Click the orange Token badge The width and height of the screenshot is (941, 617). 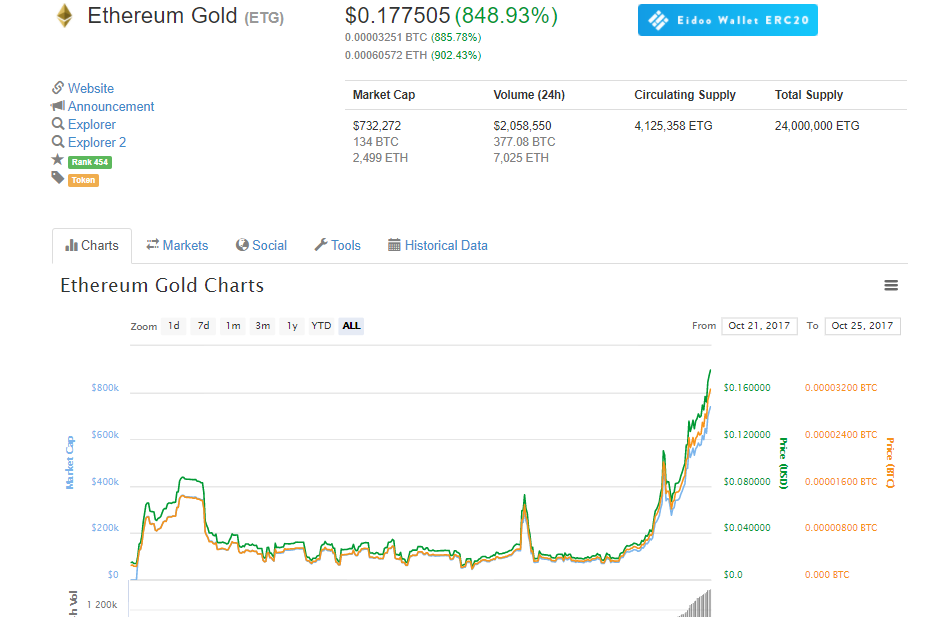83,180
